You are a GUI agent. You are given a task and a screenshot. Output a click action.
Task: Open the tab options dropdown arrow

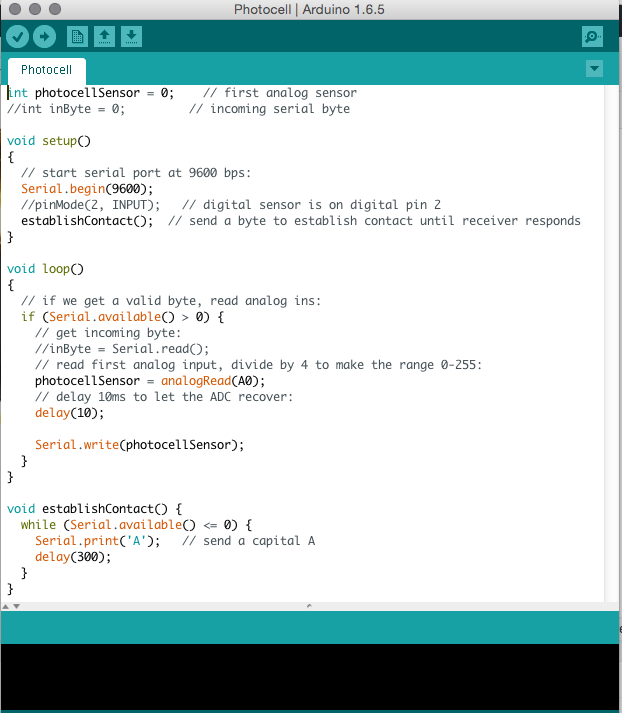[x=594, y=69]
